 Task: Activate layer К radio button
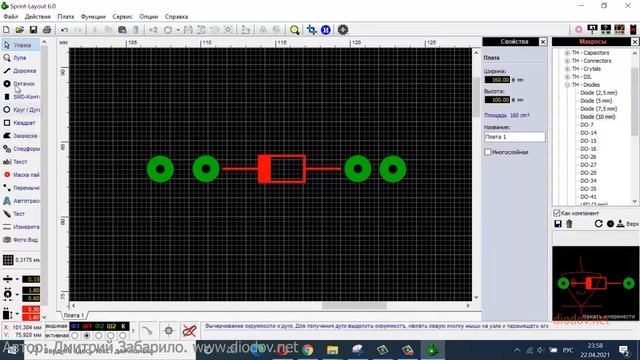click(122, 336)
